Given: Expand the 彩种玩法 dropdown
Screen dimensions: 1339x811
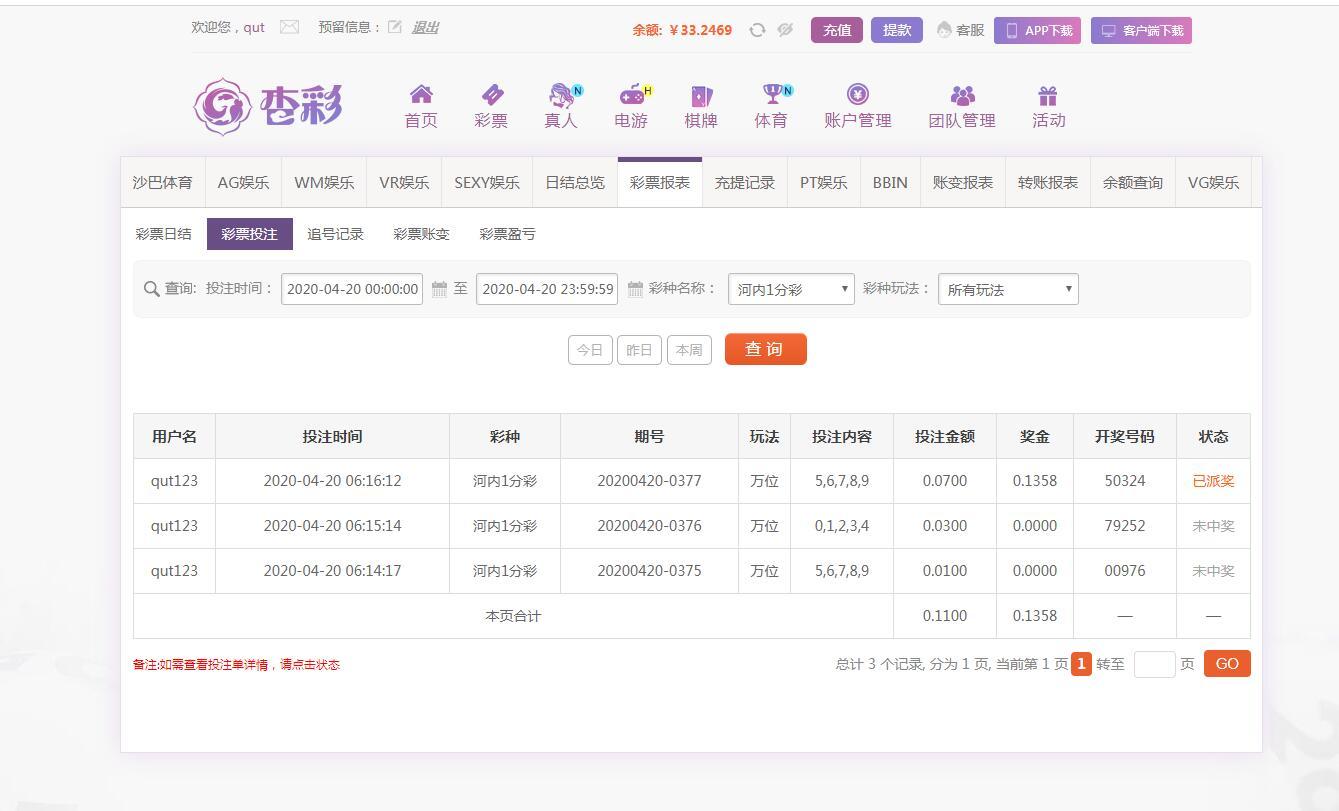Looking at the screenshot, I should (x=1008, y=289).
